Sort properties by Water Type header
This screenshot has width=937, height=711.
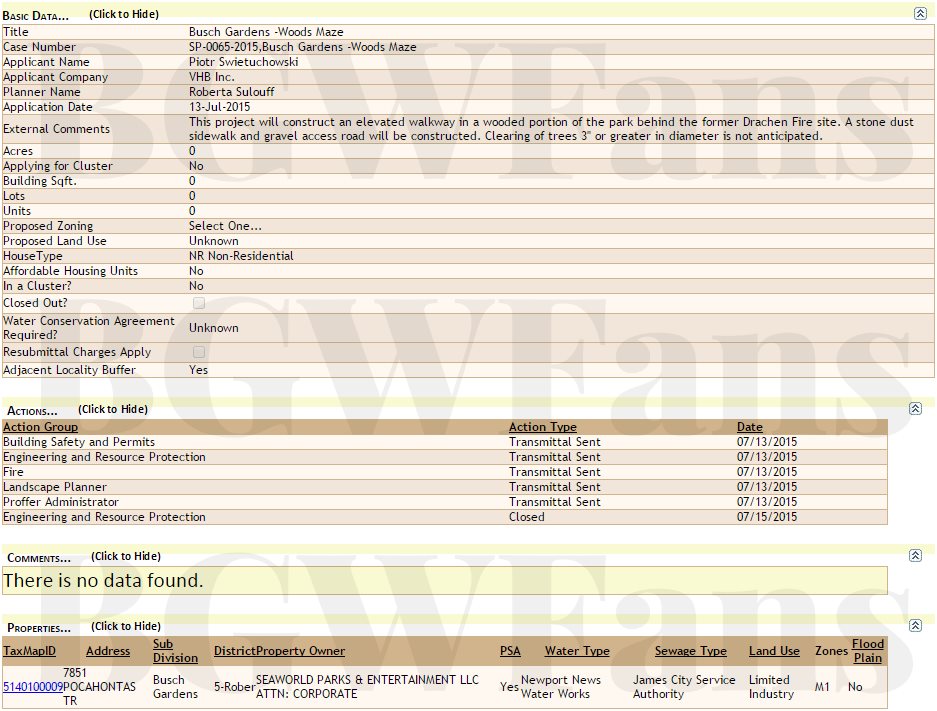(x=577, y=651)
